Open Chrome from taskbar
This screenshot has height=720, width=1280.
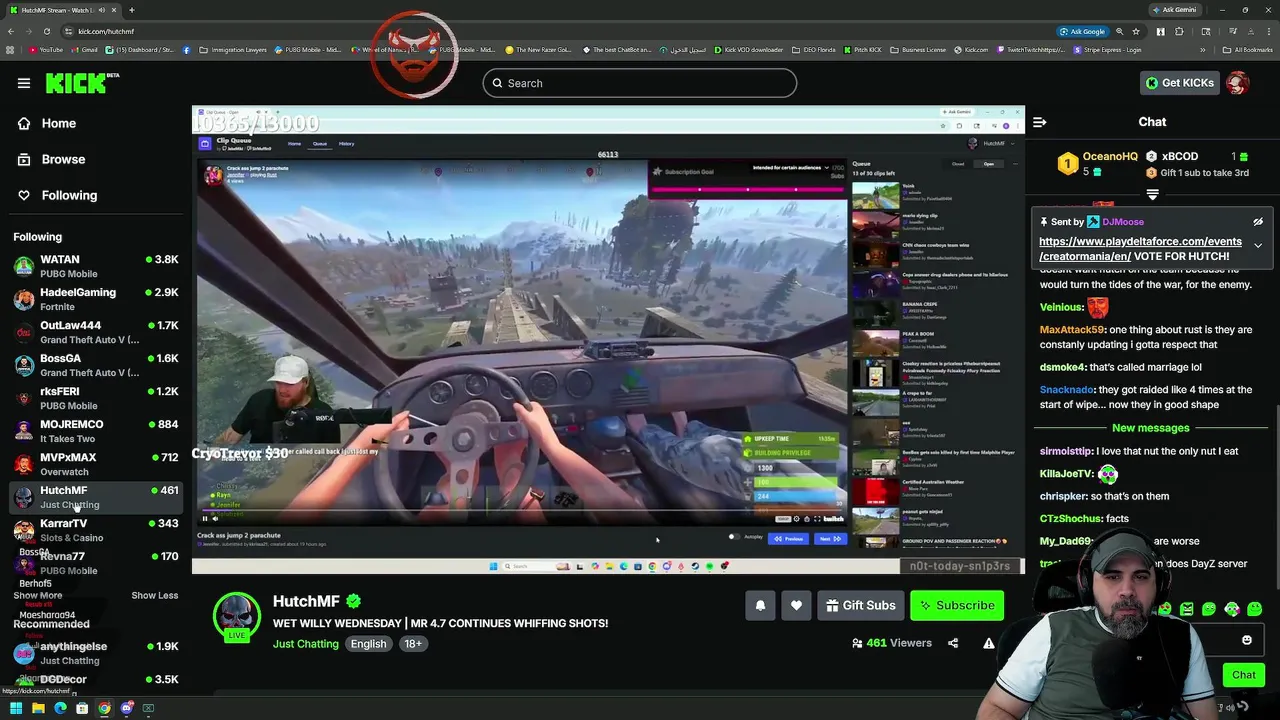coord(104,708)
